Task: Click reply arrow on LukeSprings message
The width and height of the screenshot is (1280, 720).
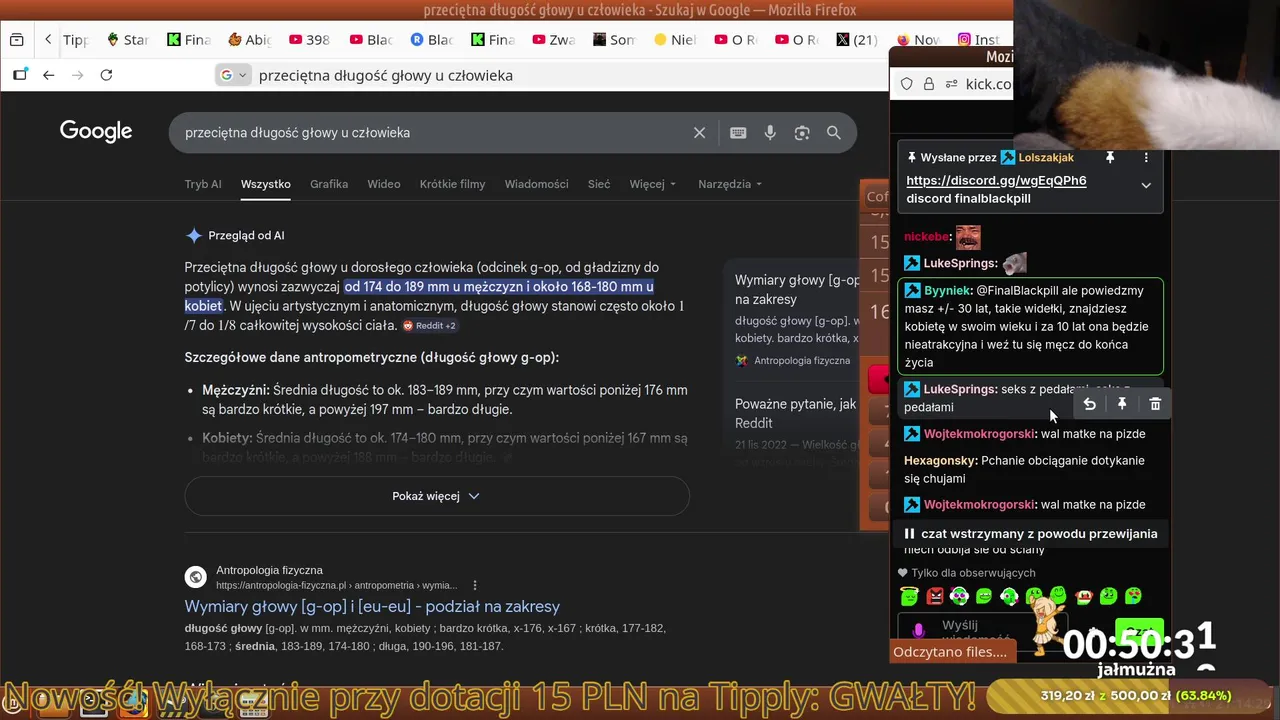Action: [x=1089, y=404]
